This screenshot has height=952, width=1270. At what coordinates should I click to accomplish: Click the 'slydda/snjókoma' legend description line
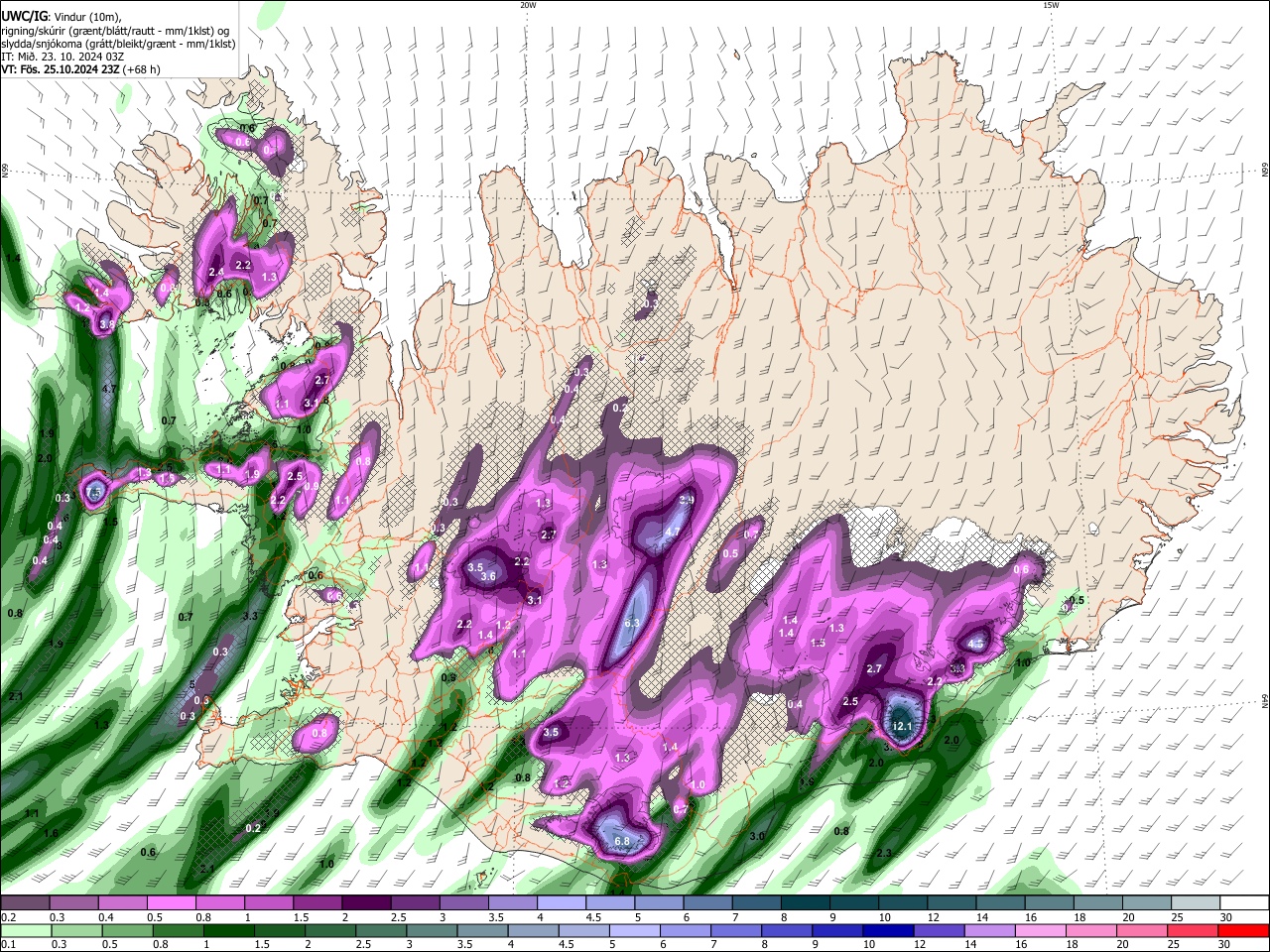[x=118, y=44]
